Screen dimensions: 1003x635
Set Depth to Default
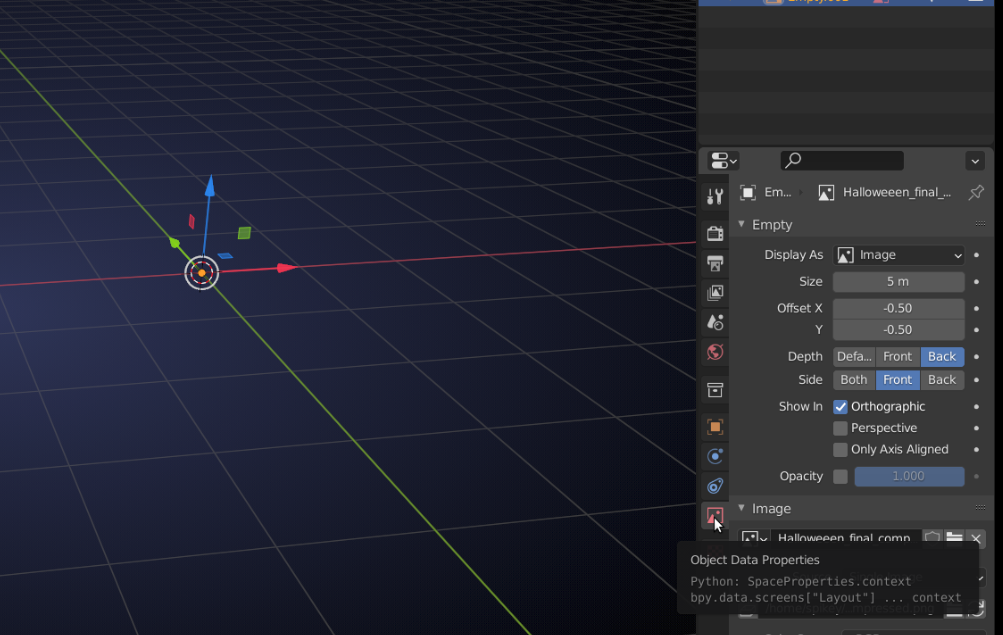[x=854, y=357]
